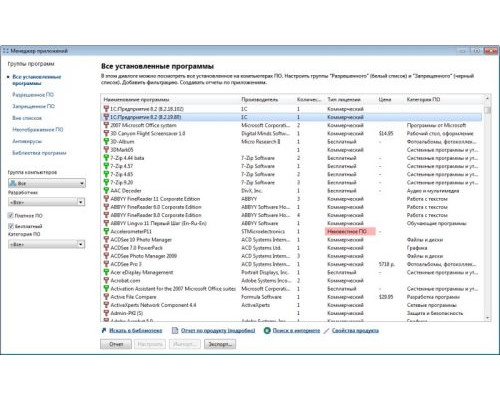This screenshot has width=500, height=400.
Task: Click the Искать в библиотеке link
Action: coord(136,330)
